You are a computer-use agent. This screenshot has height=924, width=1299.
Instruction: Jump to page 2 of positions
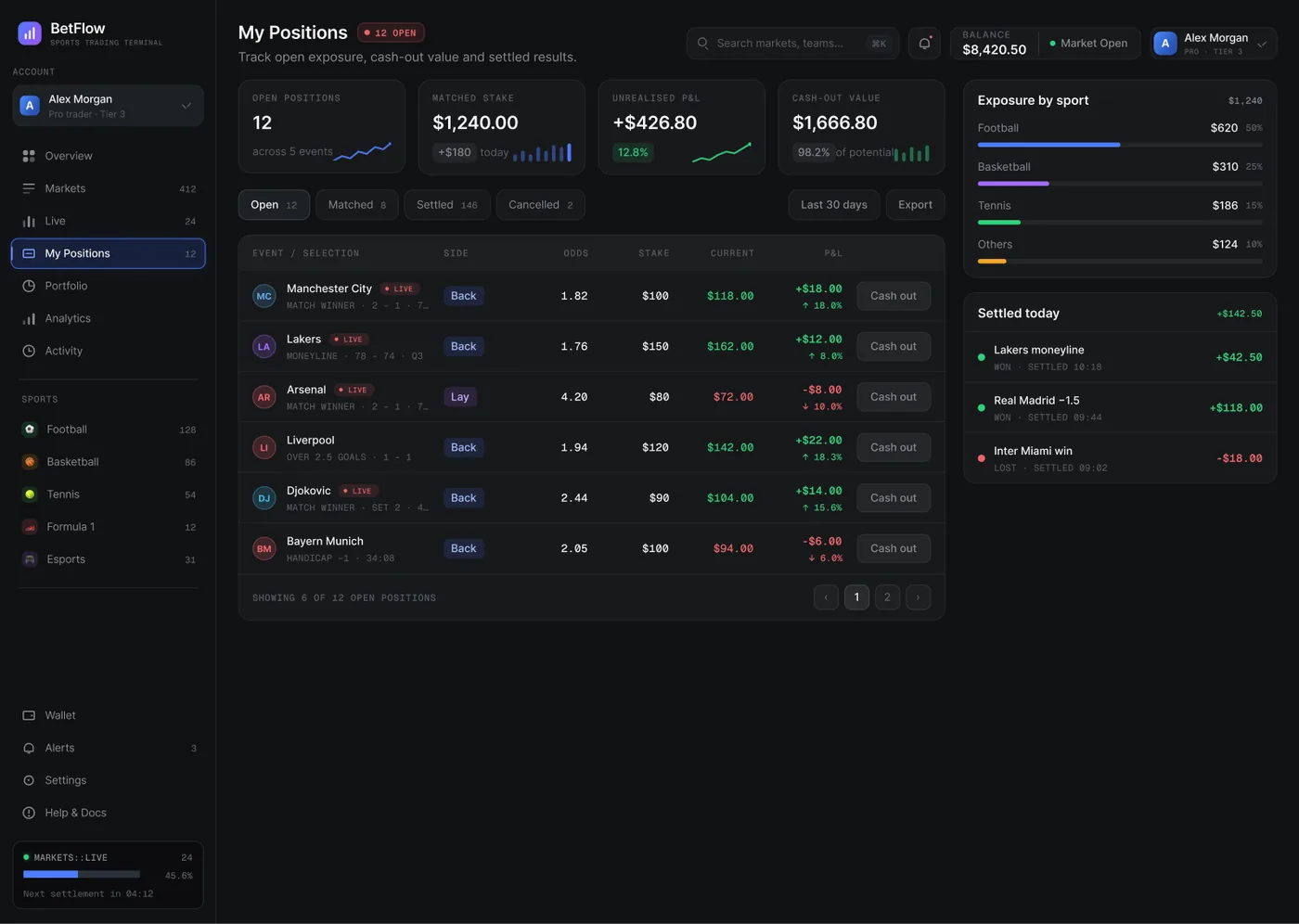click(887, 597)
